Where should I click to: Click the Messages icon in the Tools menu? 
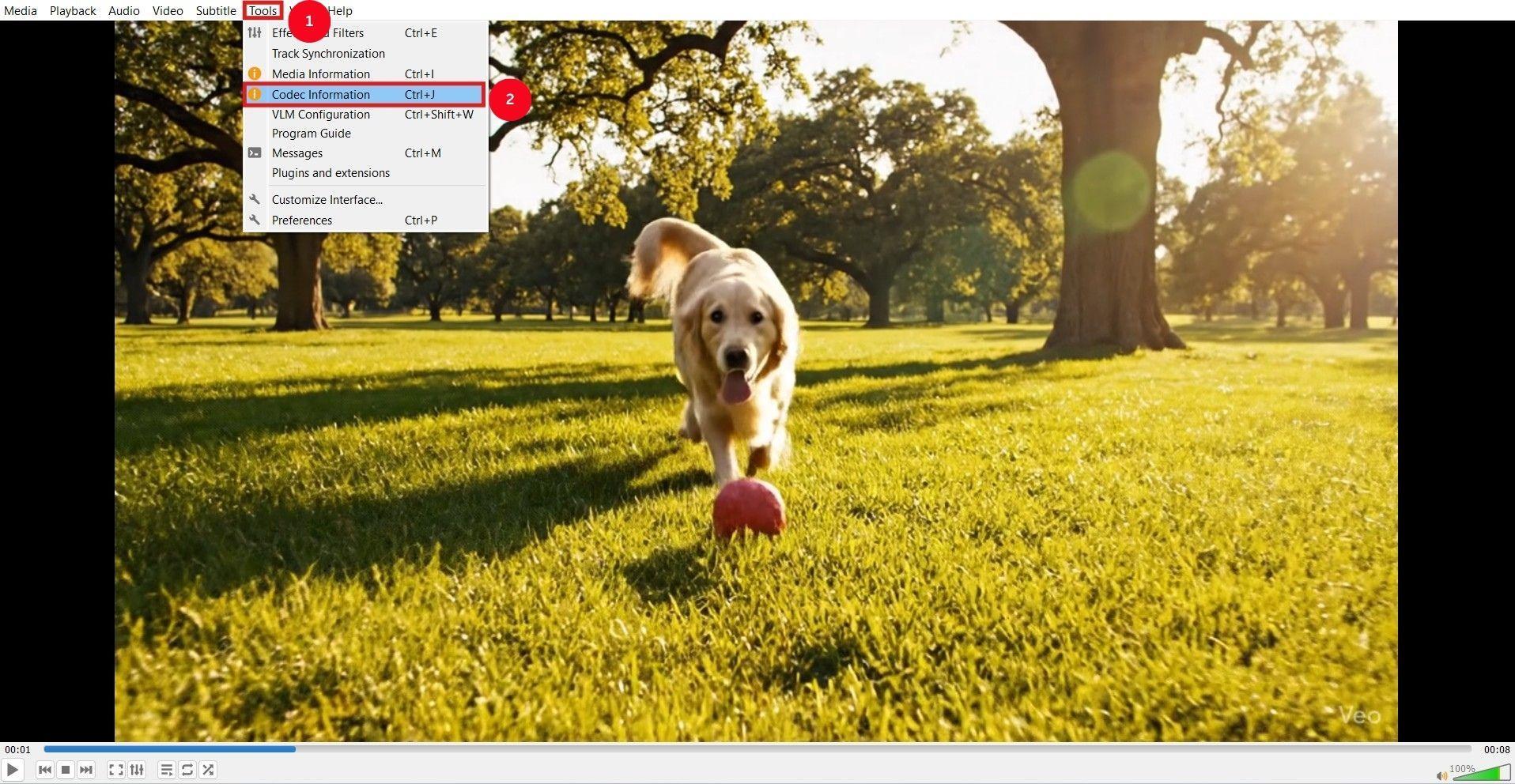255,152
